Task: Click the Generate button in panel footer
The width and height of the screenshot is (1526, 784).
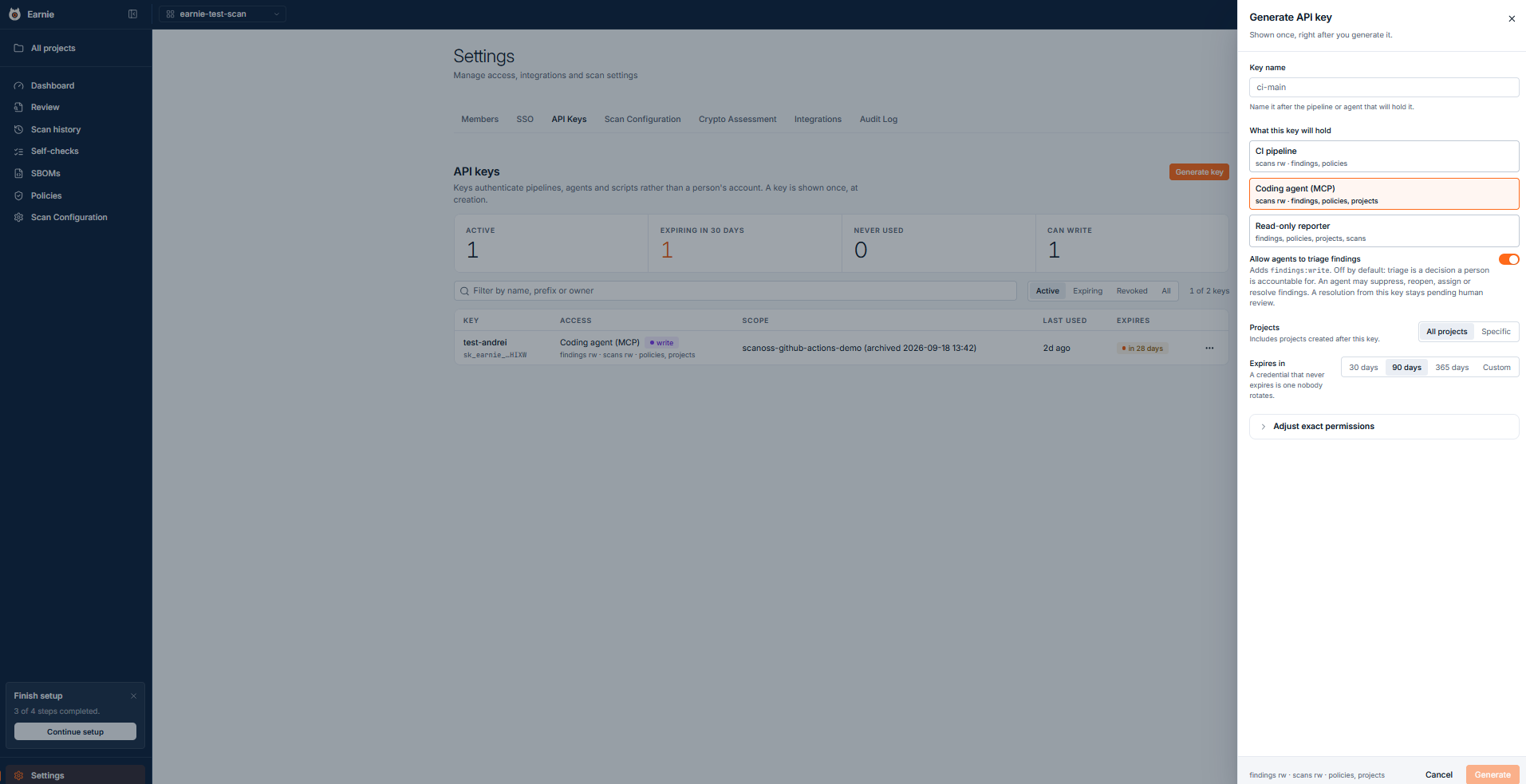Action: [x=1492, y=775]
